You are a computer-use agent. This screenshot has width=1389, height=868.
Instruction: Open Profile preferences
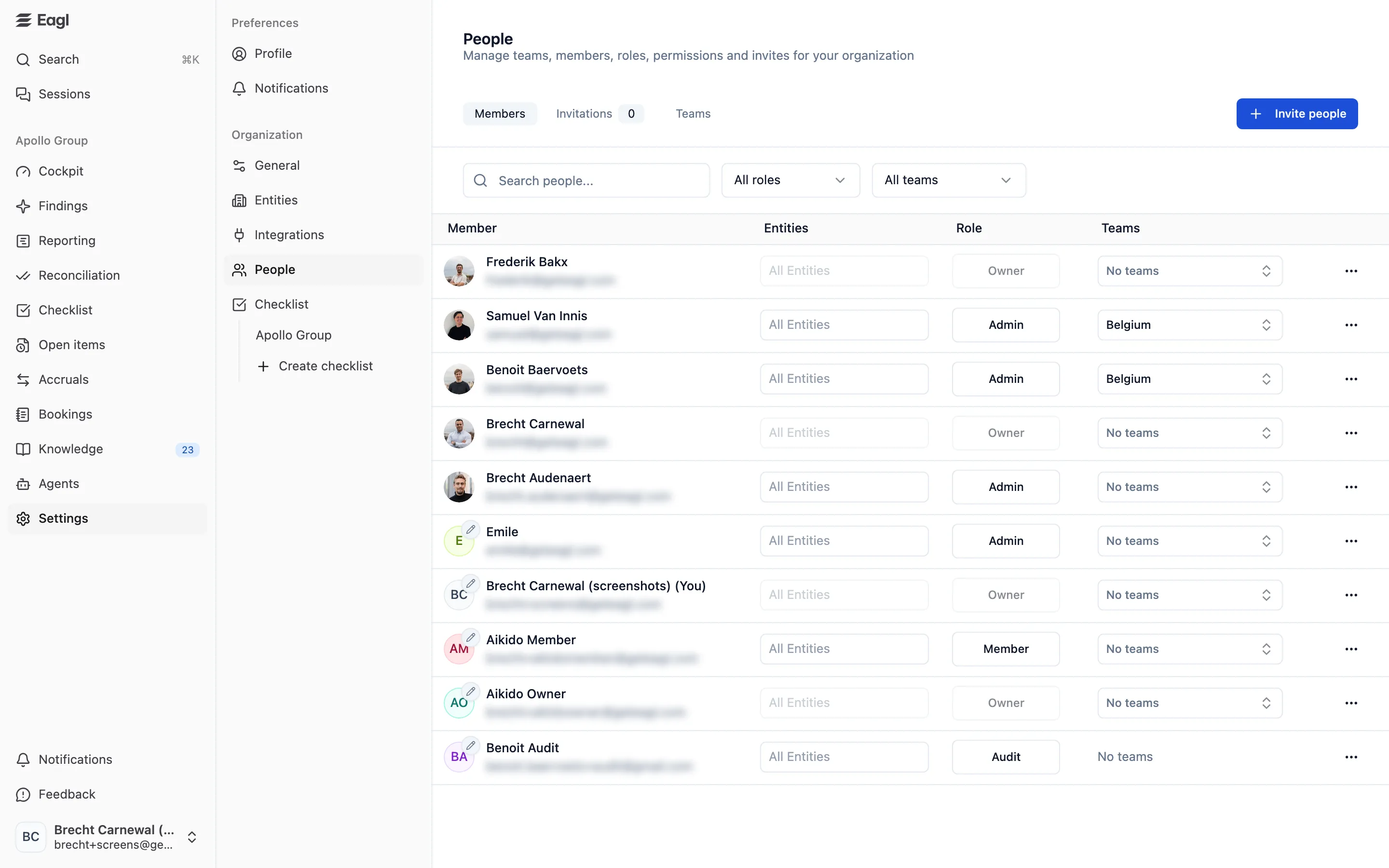324,54
